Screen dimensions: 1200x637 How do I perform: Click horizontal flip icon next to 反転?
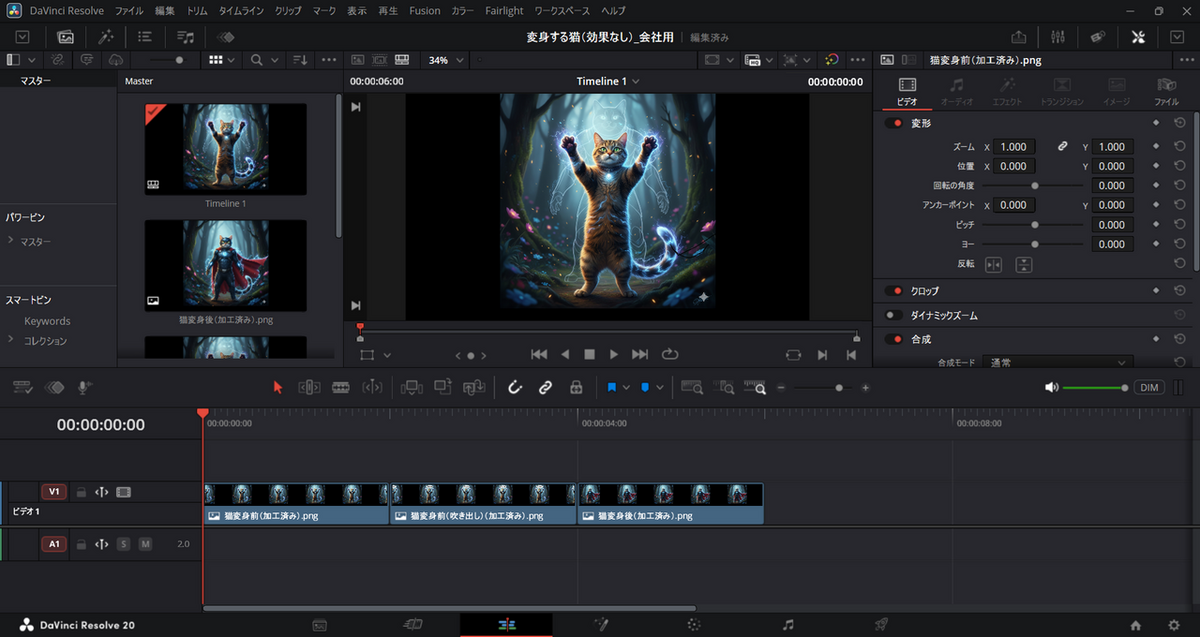[x=993, y=265]
